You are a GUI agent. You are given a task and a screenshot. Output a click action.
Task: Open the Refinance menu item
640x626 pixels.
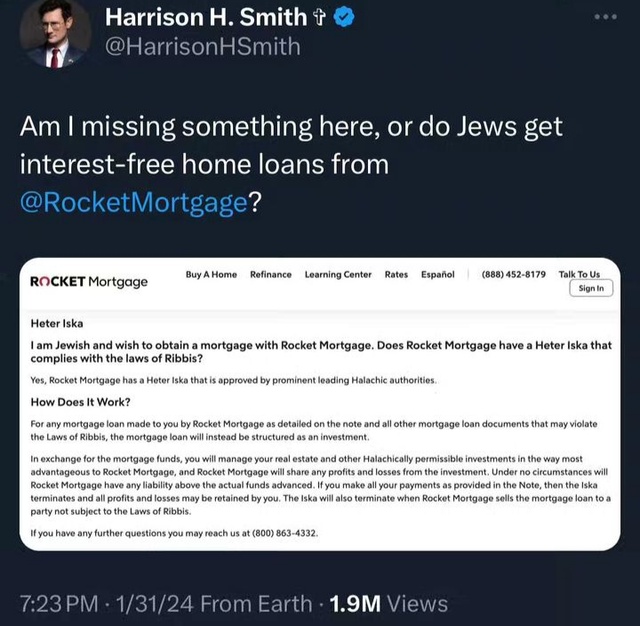point(270,274)
